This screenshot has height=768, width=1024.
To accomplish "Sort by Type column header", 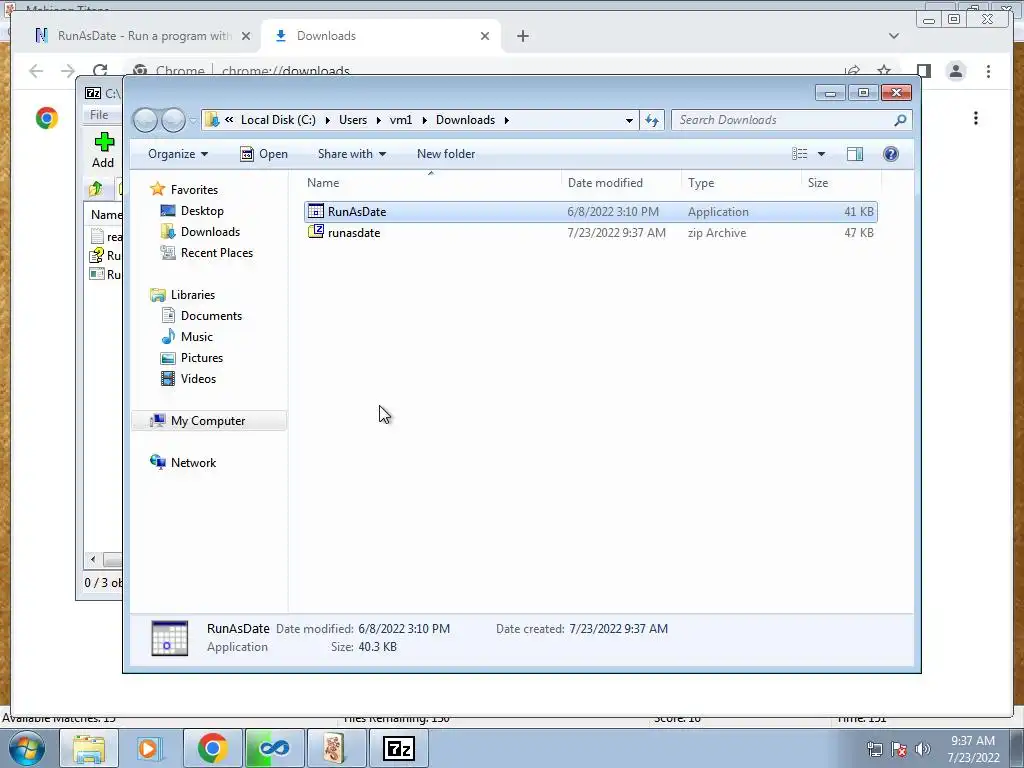I will tap(741, 183).
